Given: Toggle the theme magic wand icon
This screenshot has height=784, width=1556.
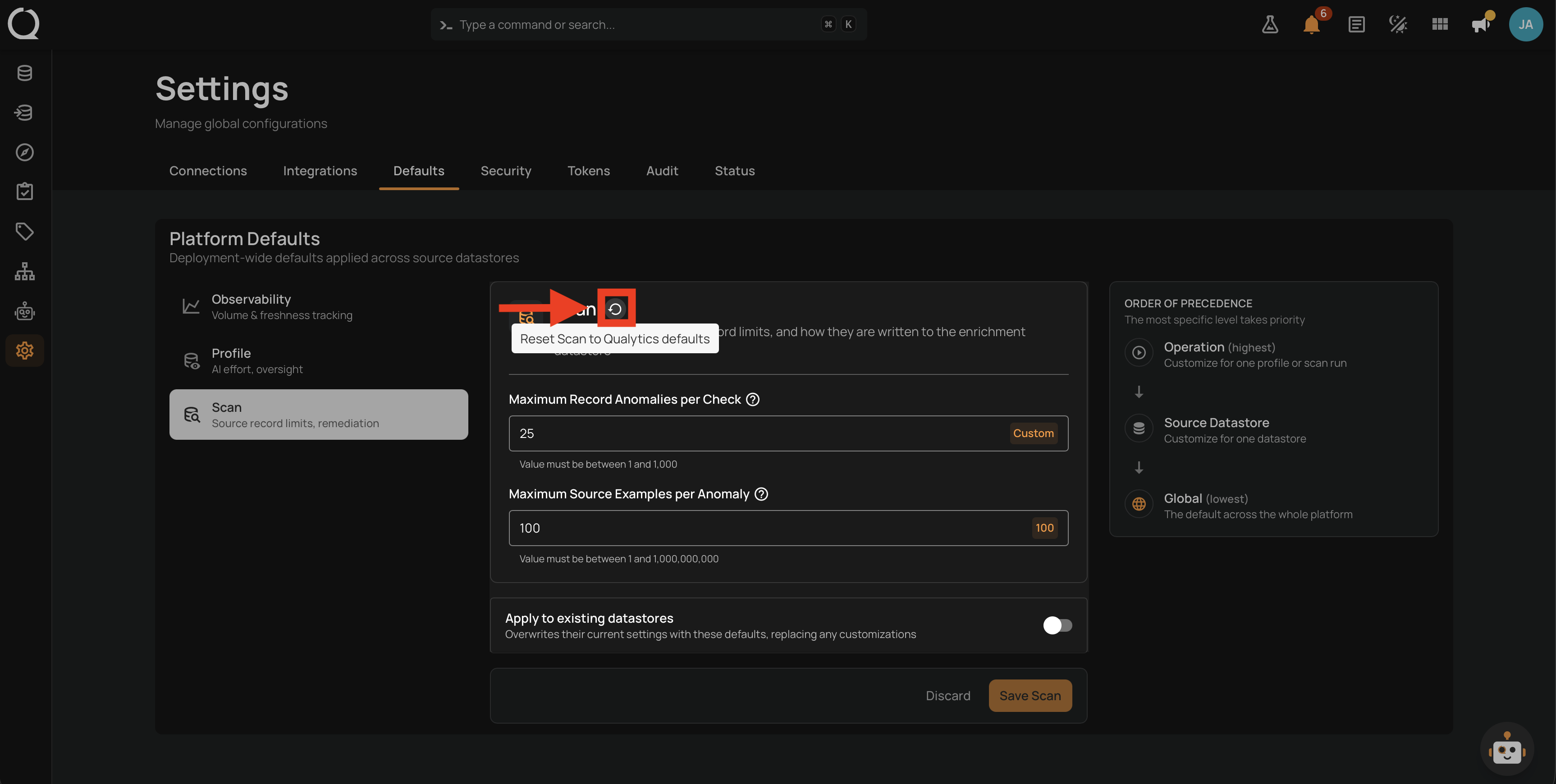Looking at the screenshot, I should click(x=1398, y=24).
